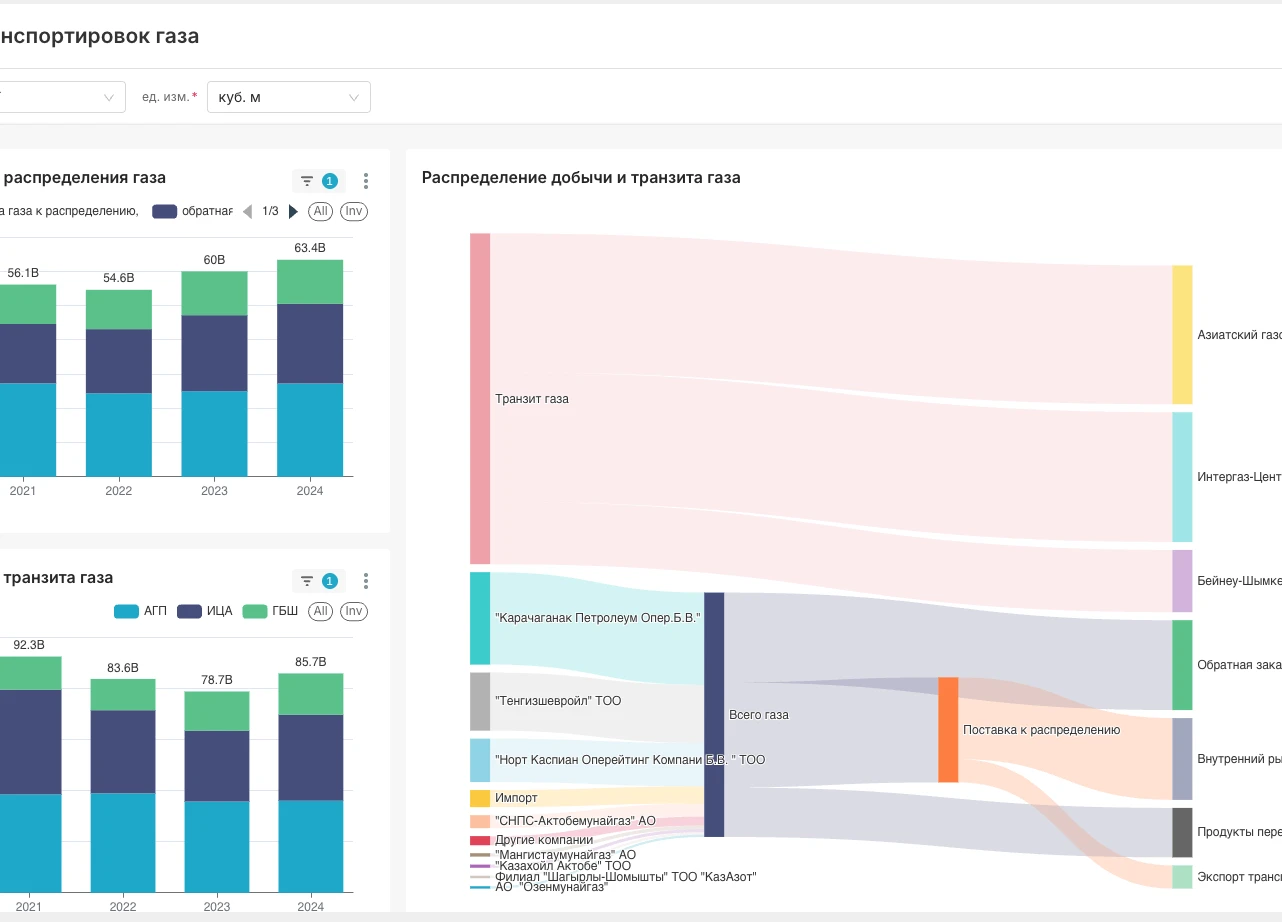Click the filter icon on транзита газа chart
The height and width of the screenshot is (922, 1282).
click(307, 581)
